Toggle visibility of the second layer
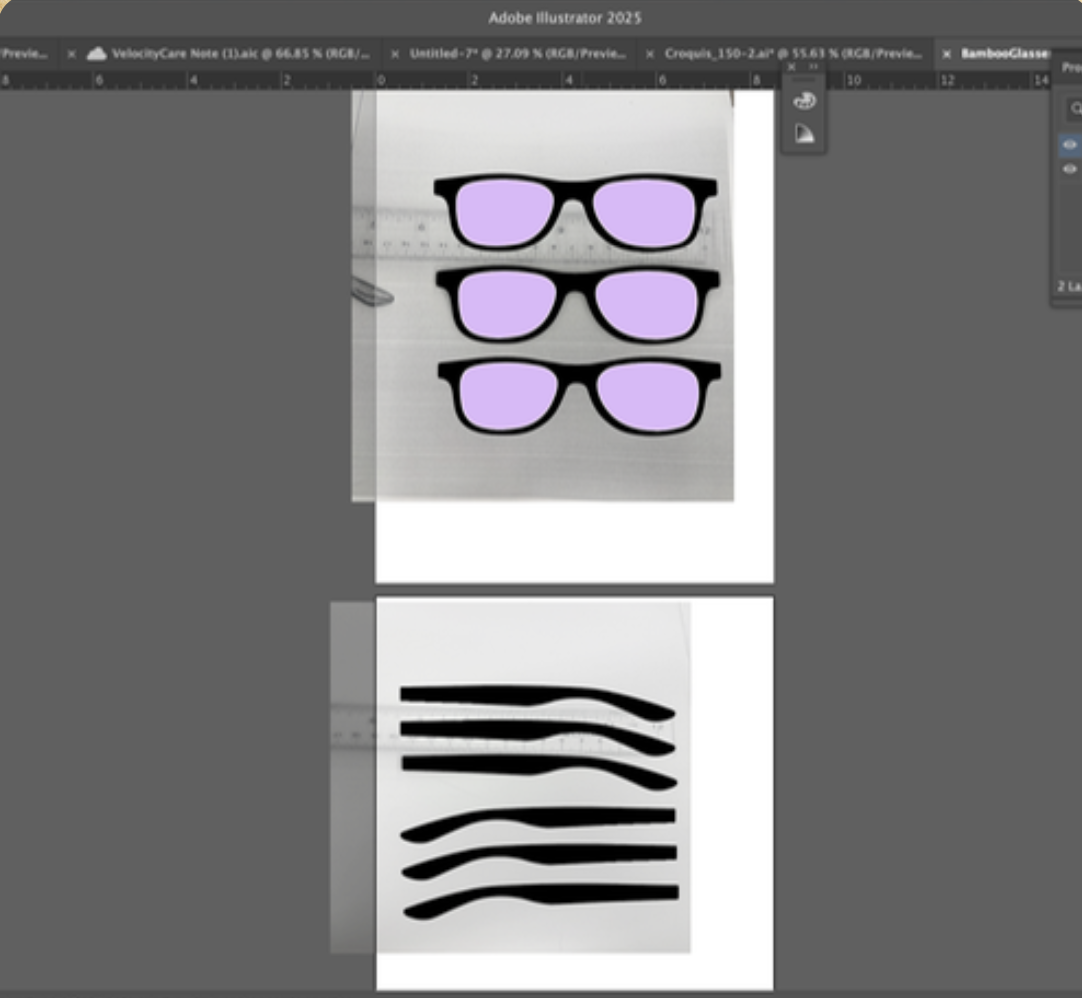The height and width of the screenshot is (998, 1082). coord(1069,170)
